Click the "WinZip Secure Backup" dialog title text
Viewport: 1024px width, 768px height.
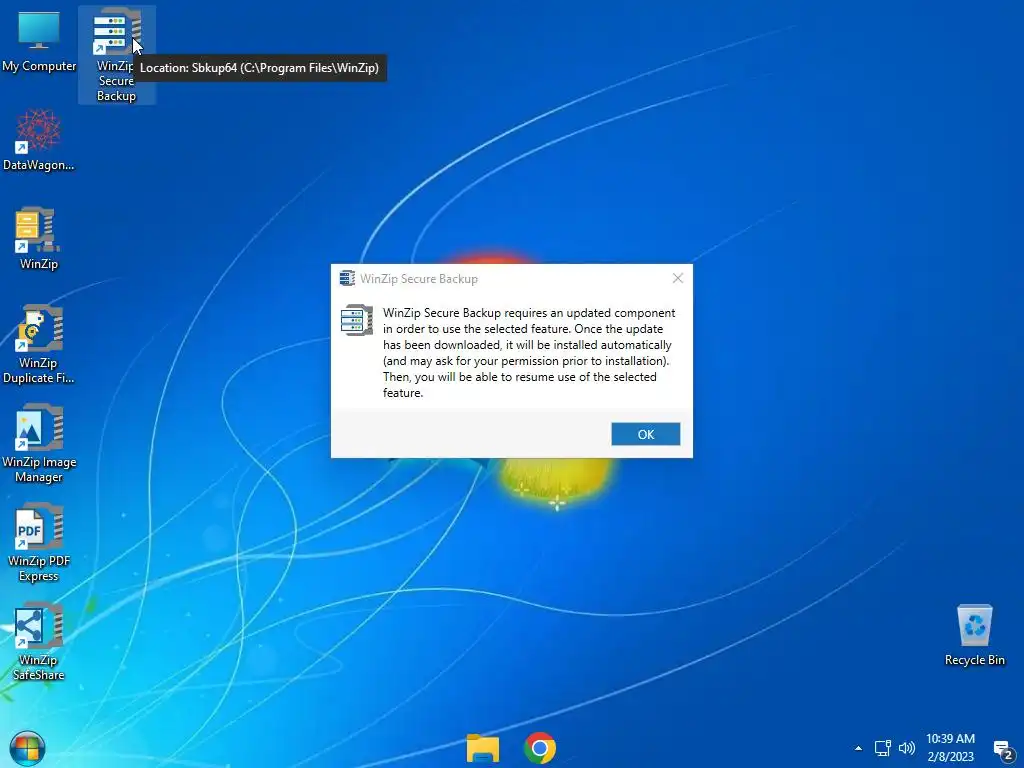[419, 279]
